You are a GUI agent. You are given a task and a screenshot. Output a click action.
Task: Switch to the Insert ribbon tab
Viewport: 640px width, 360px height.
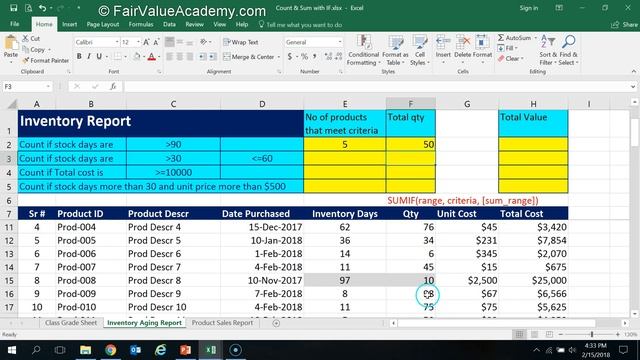pyautogui.click(x=69, y=24)
